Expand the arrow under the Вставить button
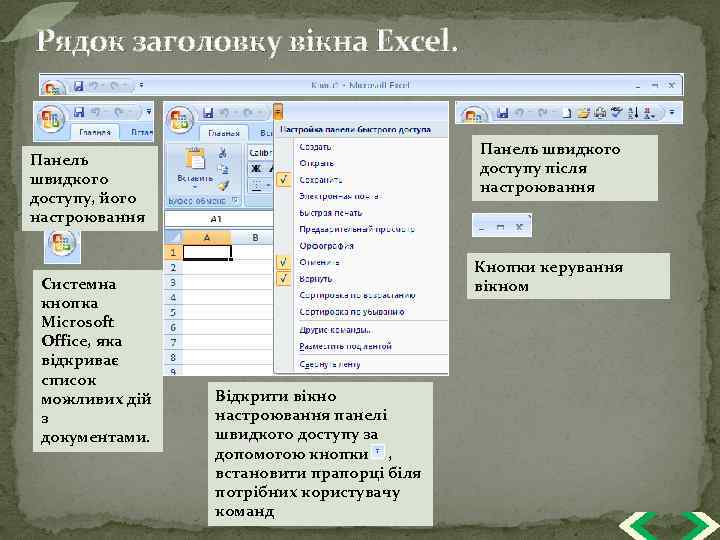This screenshot has height=540, width=720. tap(194, 187)
